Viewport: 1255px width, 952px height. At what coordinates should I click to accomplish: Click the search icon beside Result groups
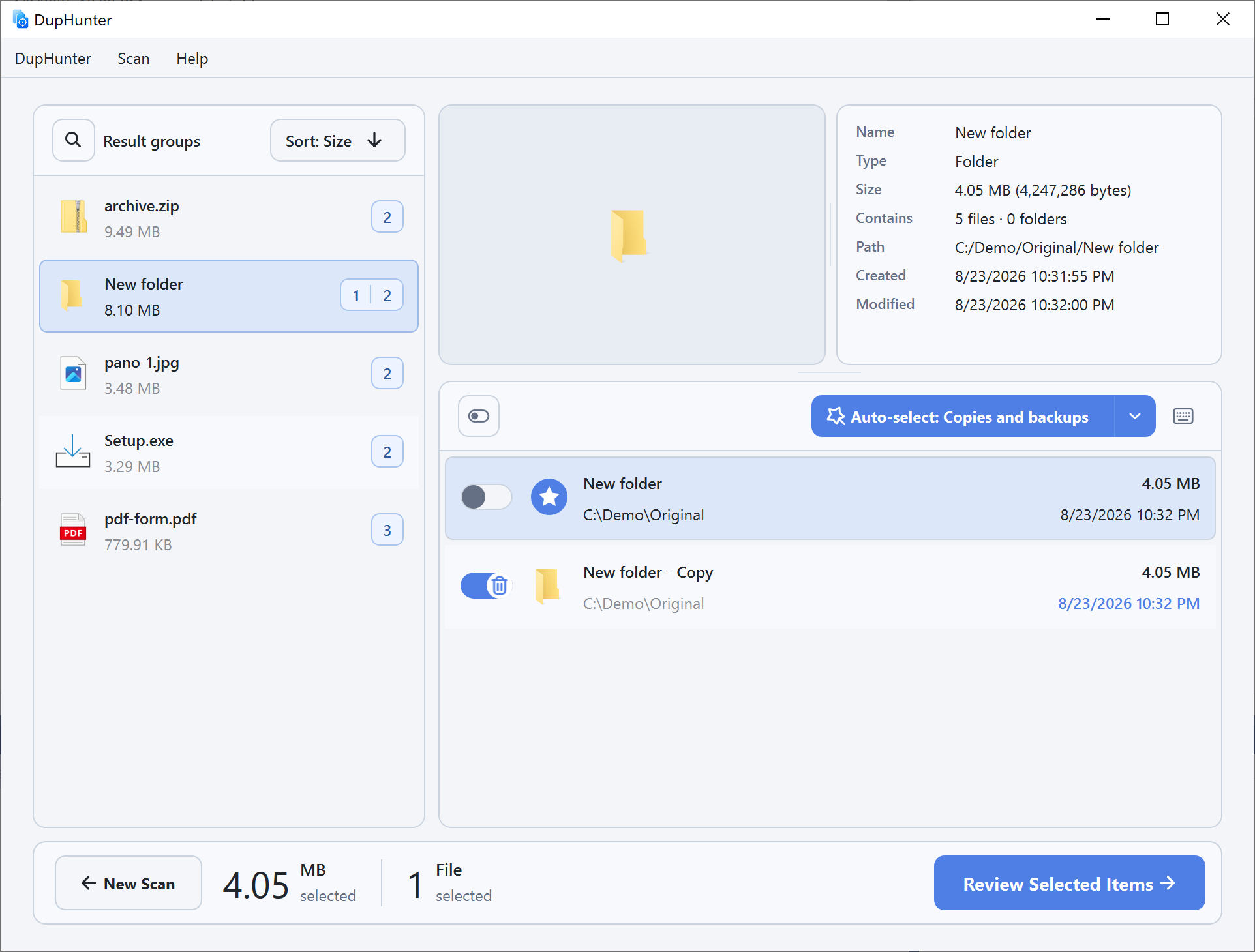coord(74,140)
